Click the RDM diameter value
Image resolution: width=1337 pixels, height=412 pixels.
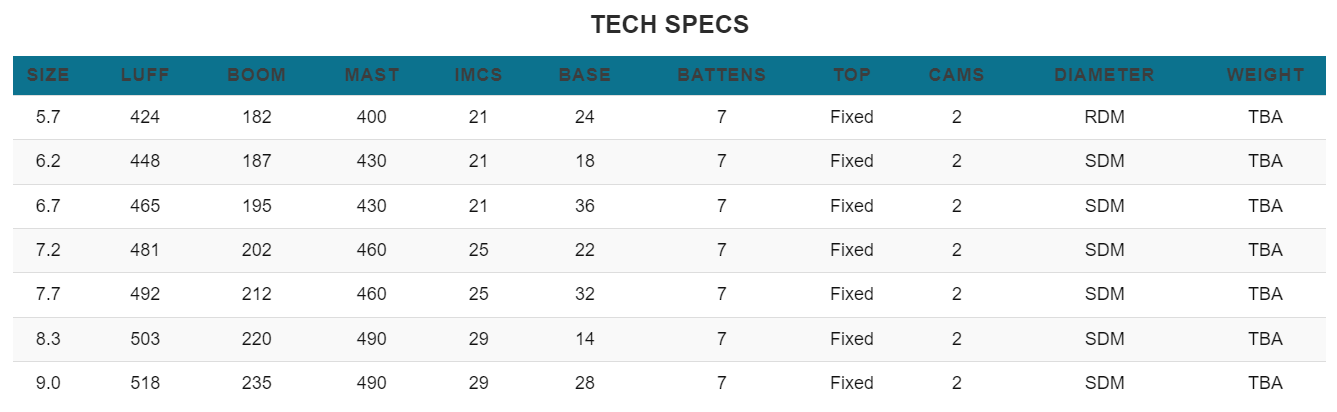(x=1104, y=117)
